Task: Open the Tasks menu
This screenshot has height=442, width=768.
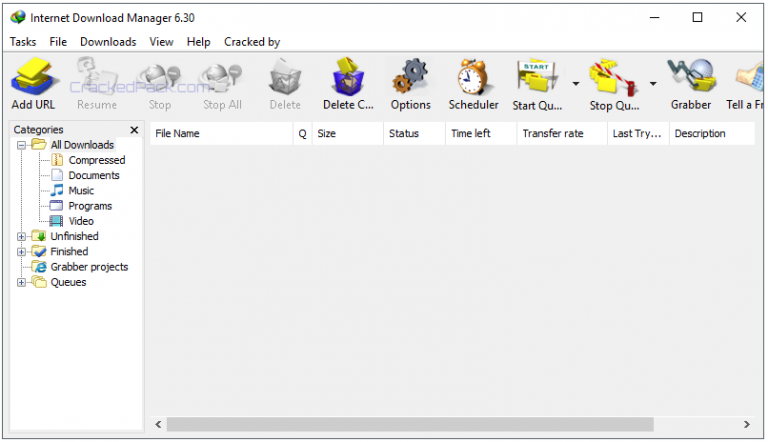Action: pyautogui.click(x=23, y=42)
